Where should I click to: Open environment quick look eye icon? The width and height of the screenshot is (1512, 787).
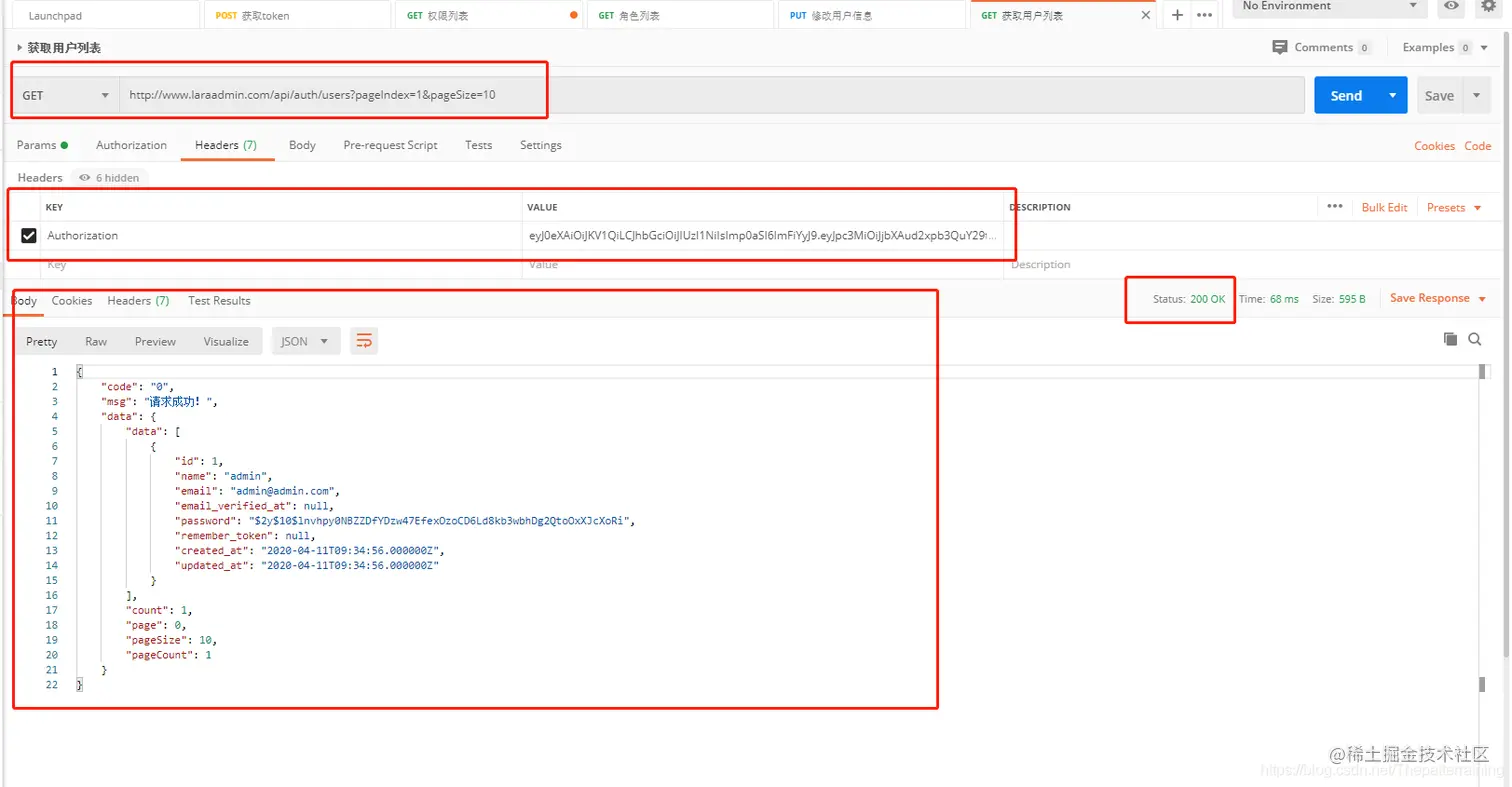1451,6
